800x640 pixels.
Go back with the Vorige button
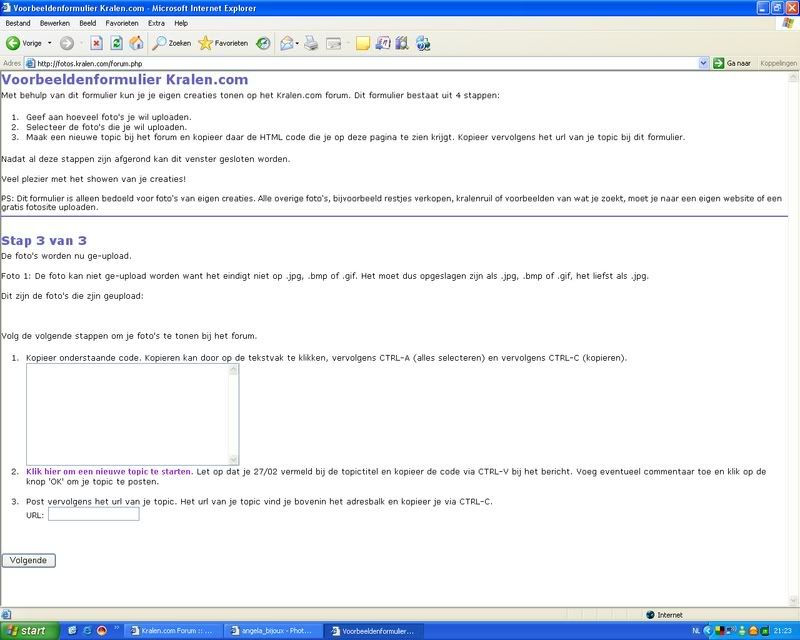pos(24,43)
